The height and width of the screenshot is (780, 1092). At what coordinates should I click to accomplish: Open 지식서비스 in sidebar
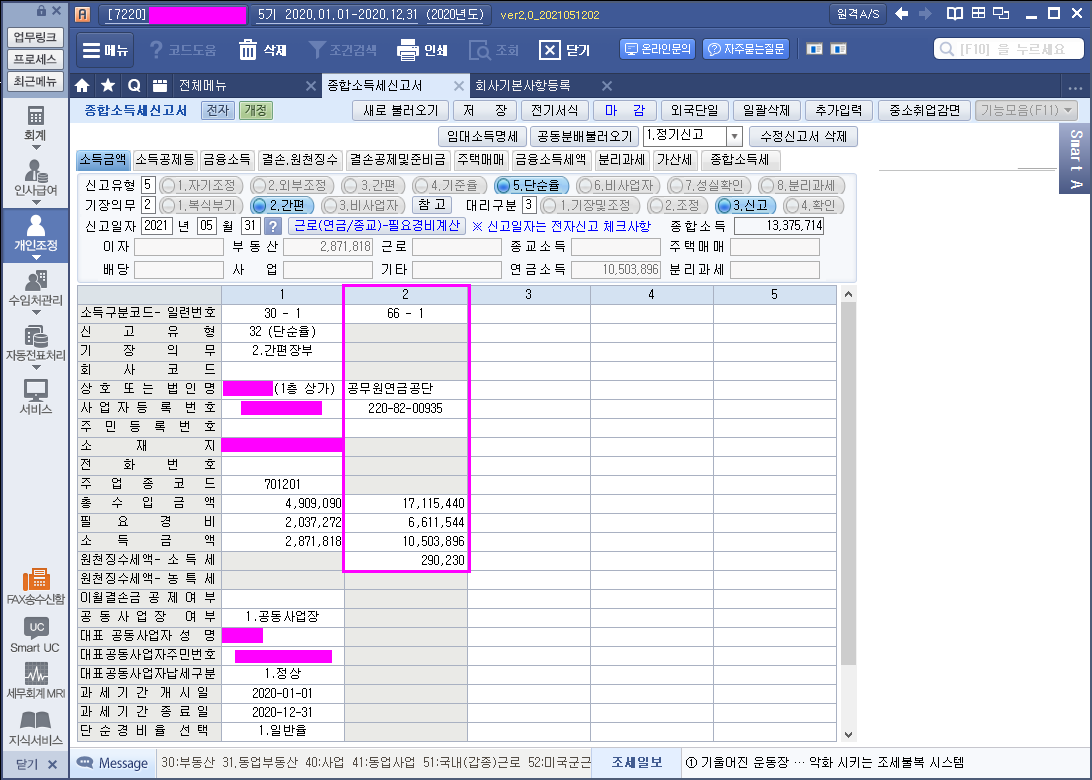[x=36, y=728]
